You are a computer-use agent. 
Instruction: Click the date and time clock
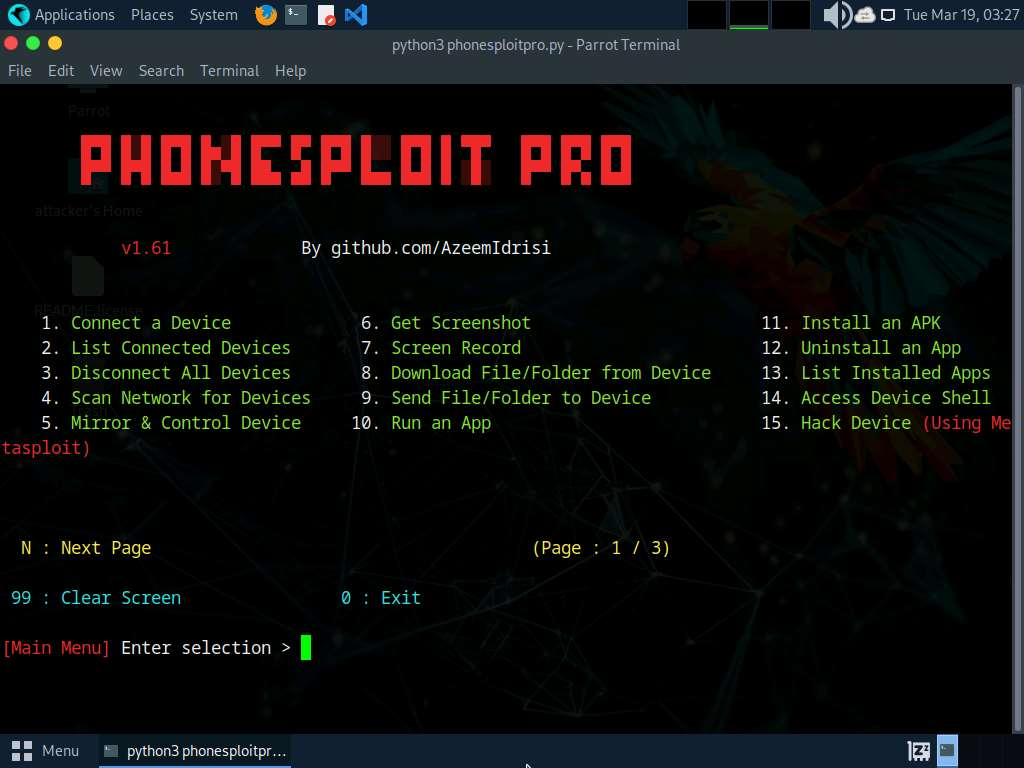[x=961, y=14]
